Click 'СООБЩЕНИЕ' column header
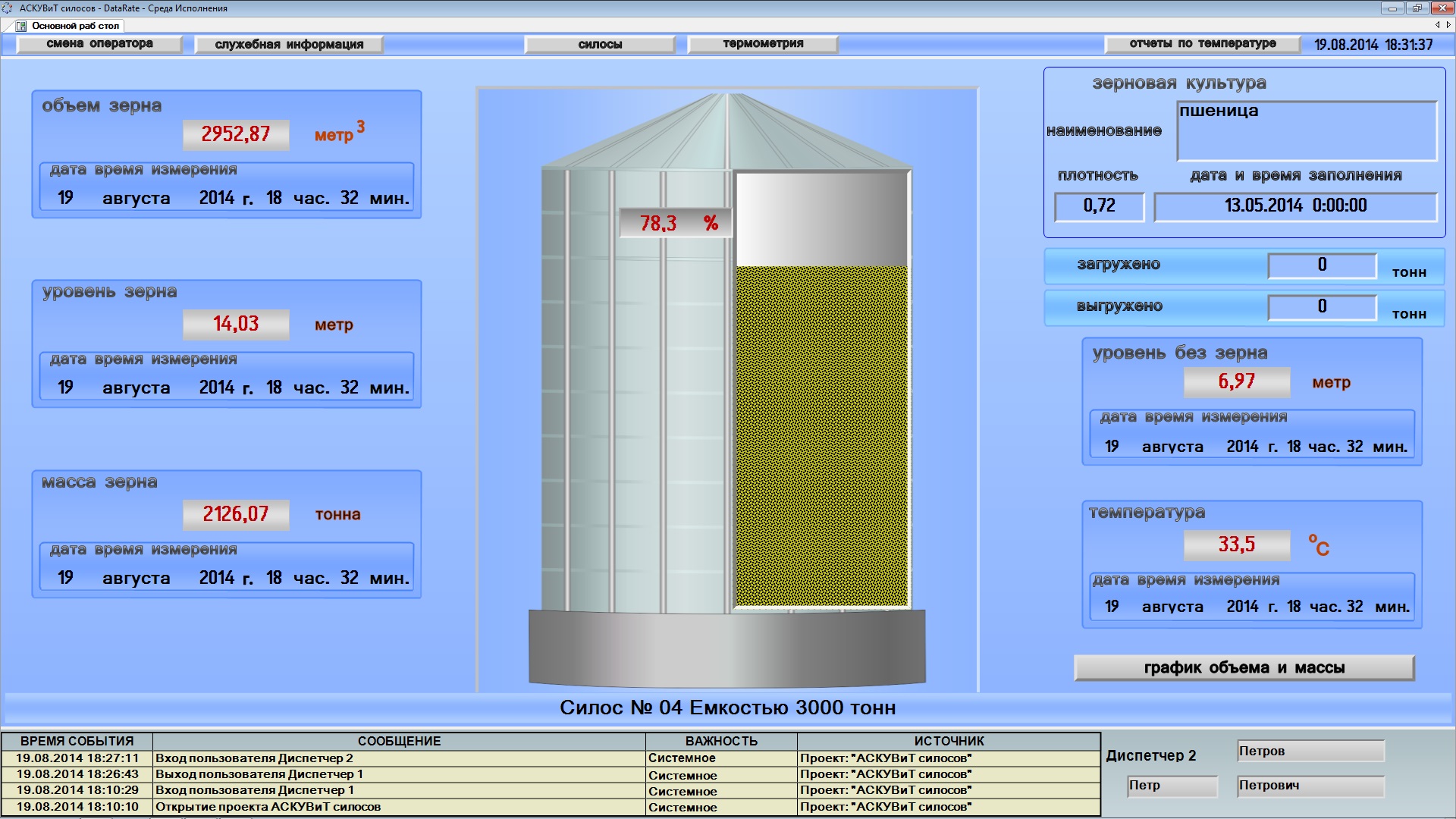The image size is (1456, 819). point(399,741)
